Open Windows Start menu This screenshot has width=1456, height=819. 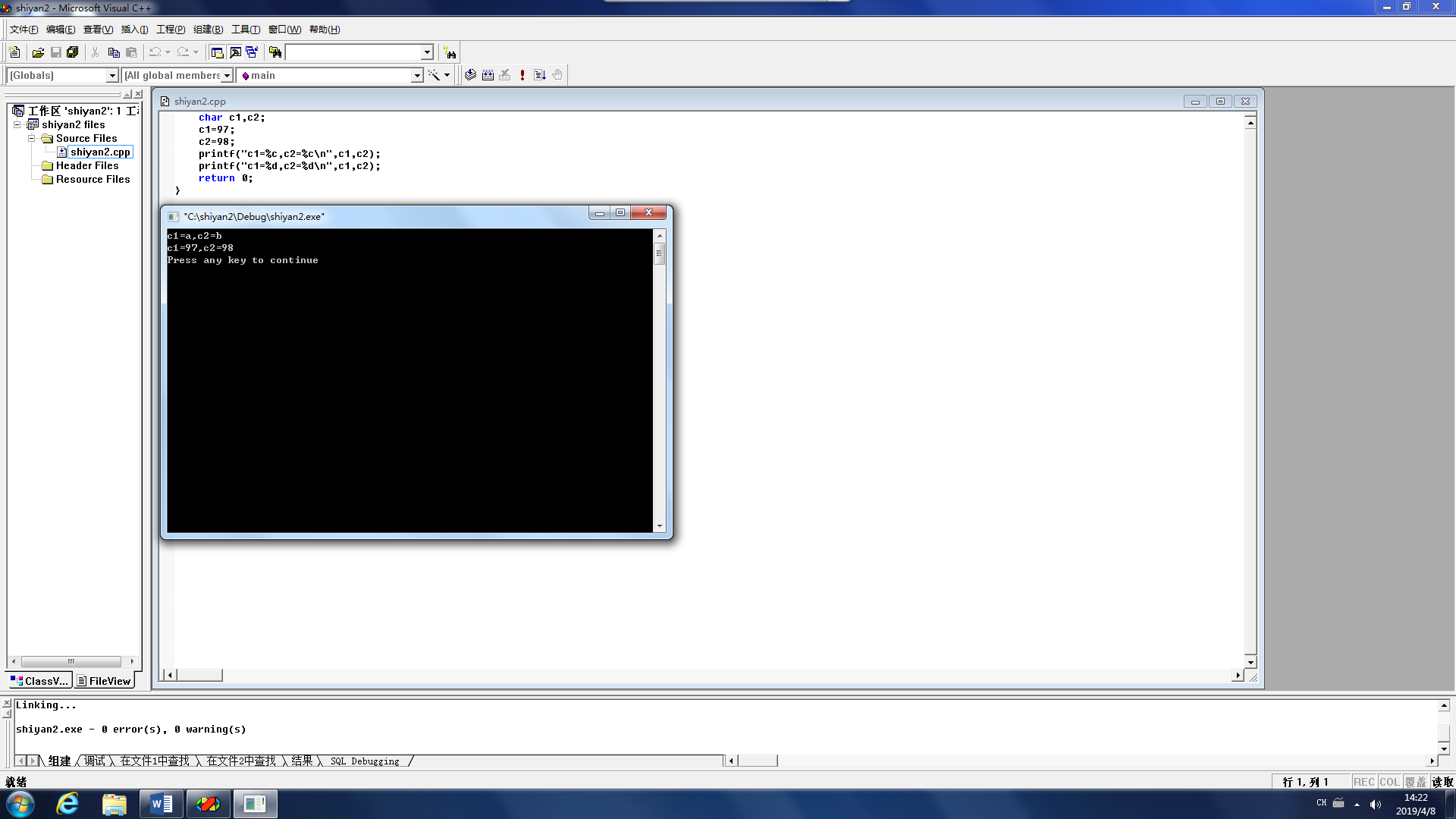20,804
